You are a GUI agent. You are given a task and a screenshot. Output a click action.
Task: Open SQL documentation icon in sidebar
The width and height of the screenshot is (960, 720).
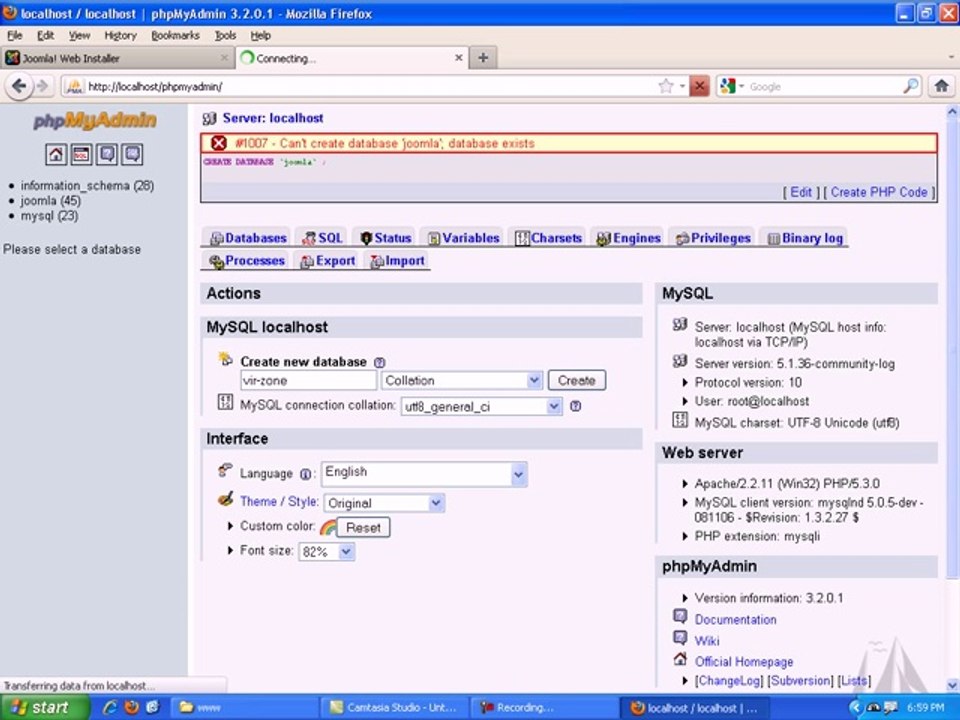(132, 154)
